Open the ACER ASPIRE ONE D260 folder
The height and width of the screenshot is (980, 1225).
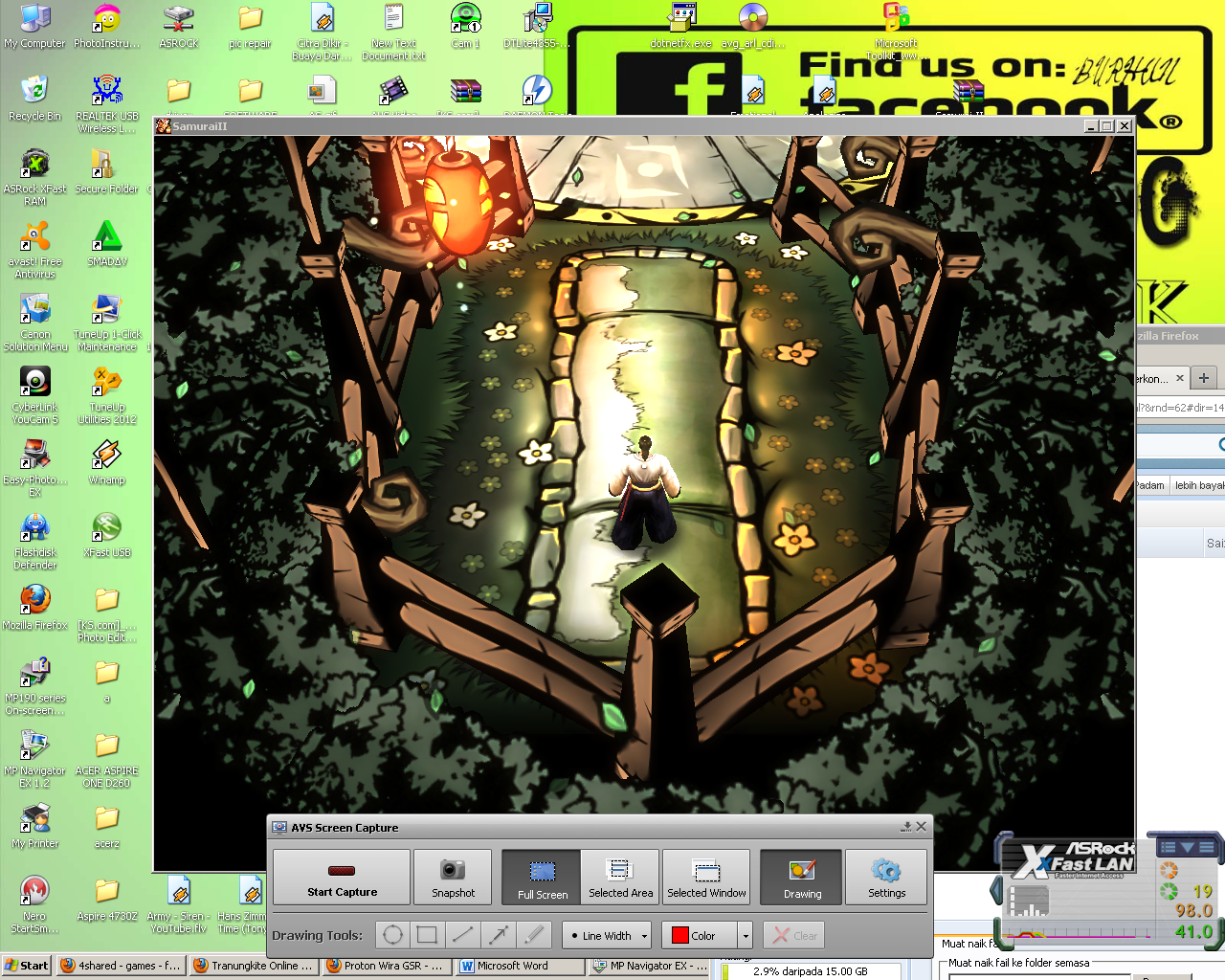(x=107, y=759)
